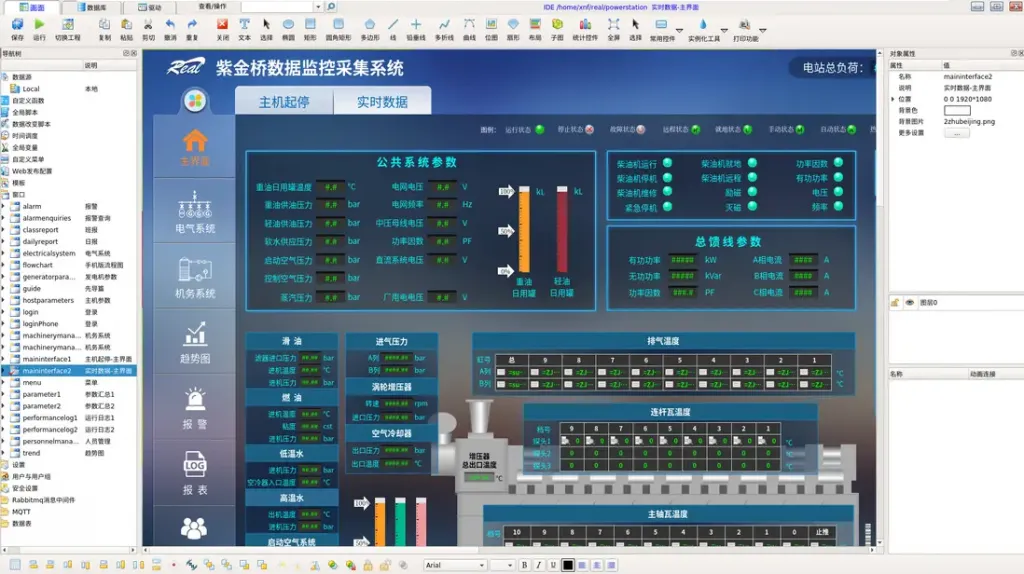The height and width of the screenshot is (574, 1024).
Task: Redo with the 重复 arrow icon
Action: point(192,24)
